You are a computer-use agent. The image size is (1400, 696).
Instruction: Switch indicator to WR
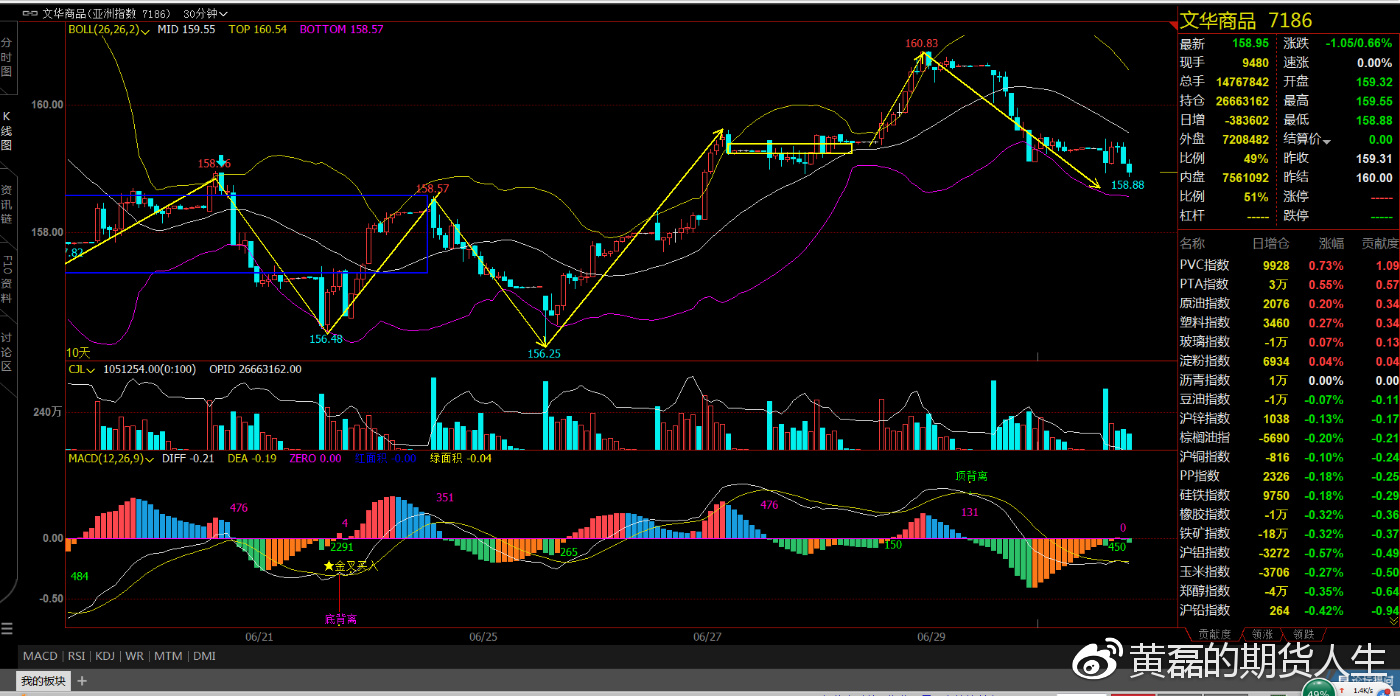point(134,656)
